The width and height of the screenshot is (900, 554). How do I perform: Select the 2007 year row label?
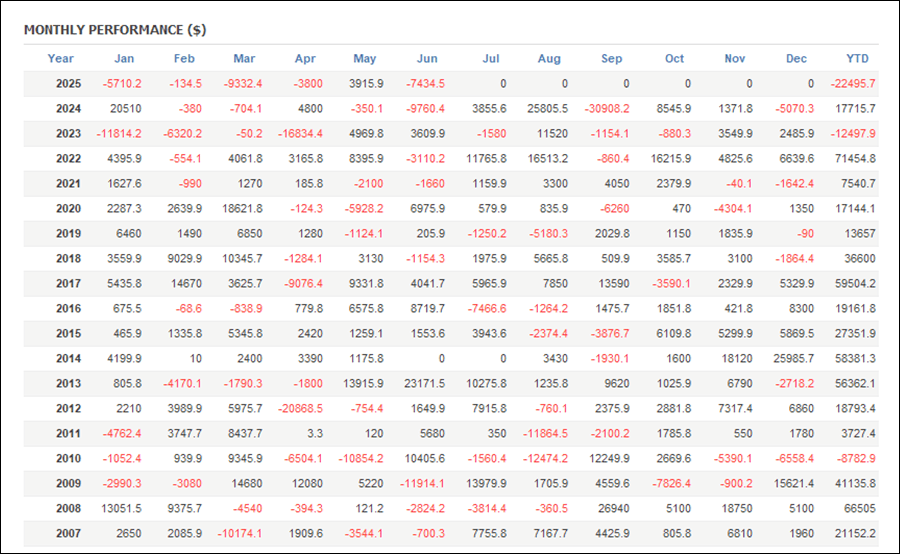click(68, 533)
